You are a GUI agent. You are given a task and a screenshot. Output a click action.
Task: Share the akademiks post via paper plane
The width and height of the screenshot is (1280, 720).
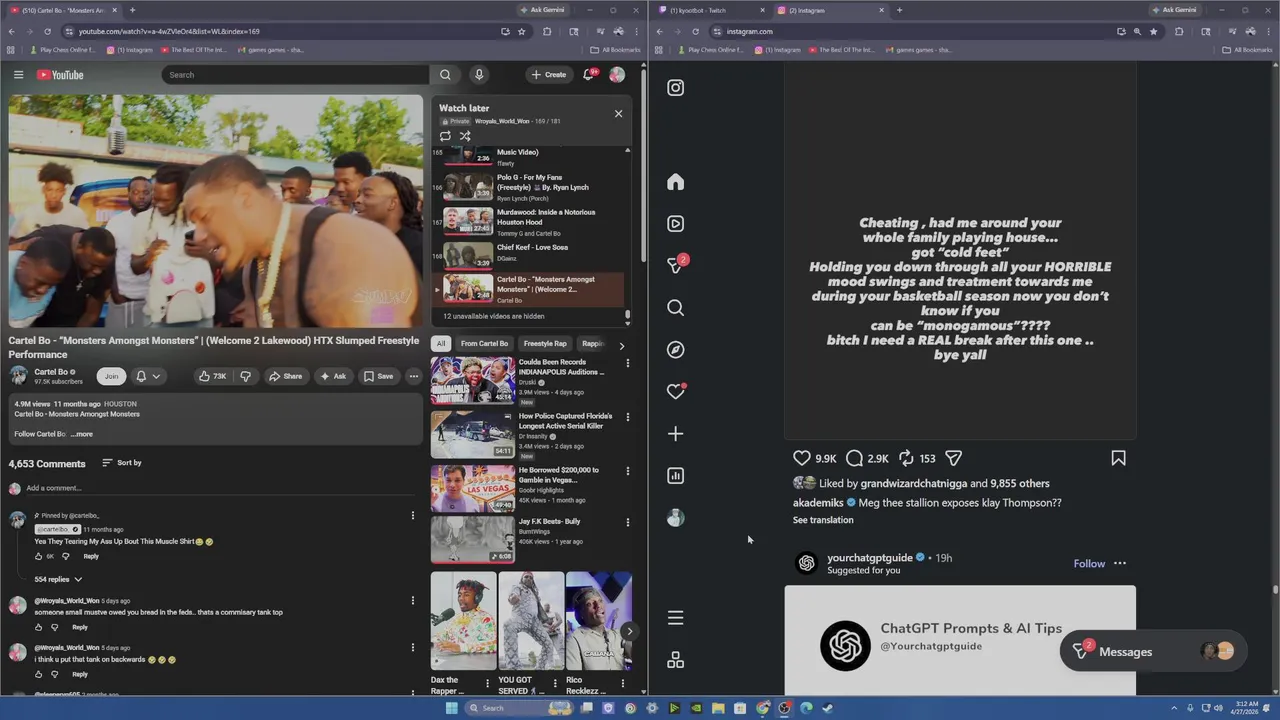click(954, 458)
